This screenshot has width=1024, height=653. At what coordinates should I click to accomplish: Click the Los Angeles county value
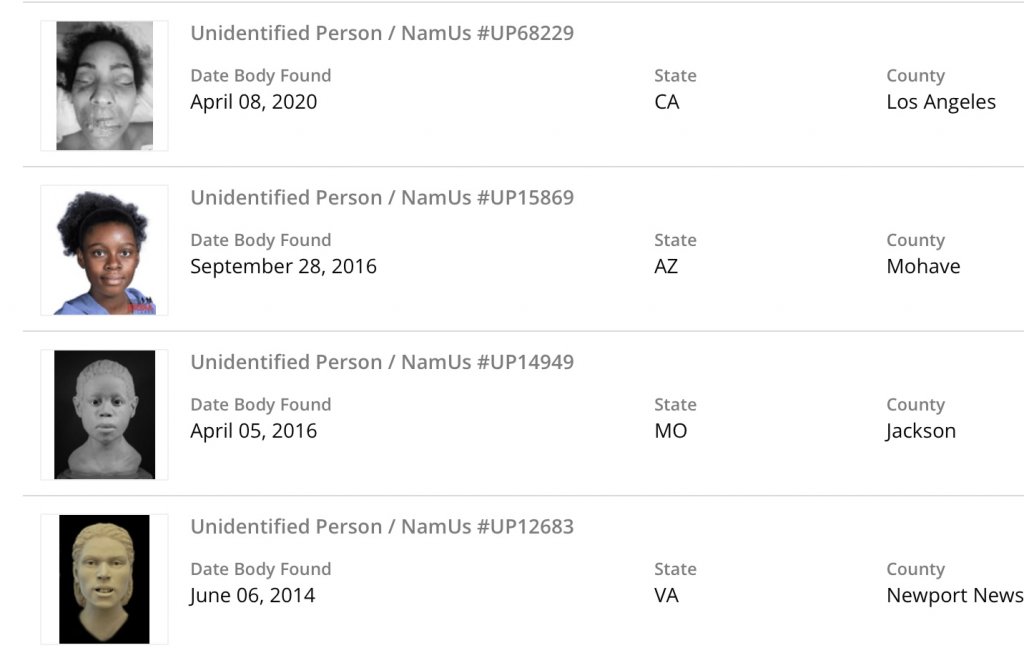pyautogui.click(x=941, y=102)
